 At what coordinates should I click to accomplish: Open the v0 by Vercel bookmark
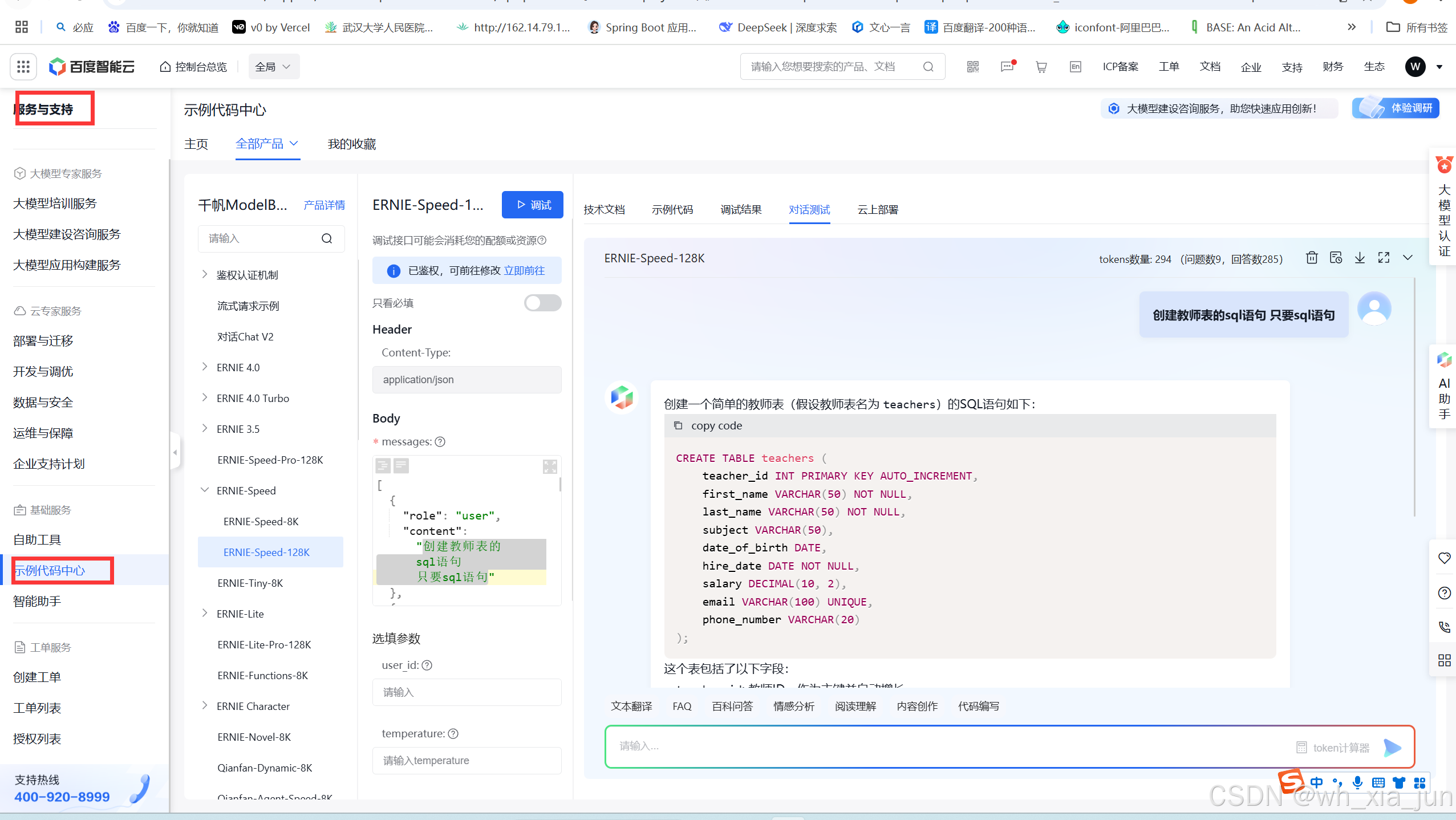[x=271, y=27]
